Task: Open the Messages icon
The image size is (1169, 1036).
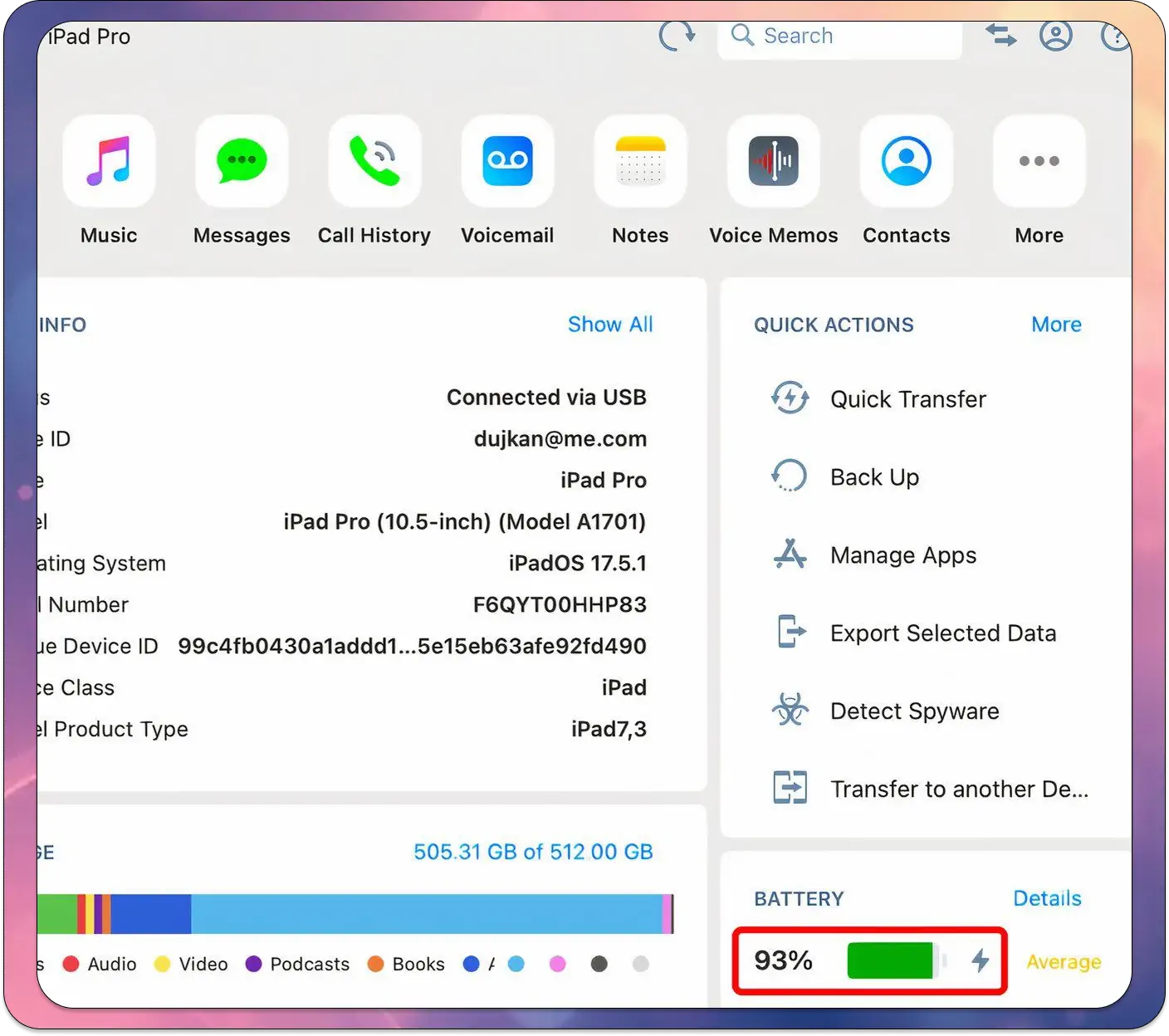Action: 242,161
